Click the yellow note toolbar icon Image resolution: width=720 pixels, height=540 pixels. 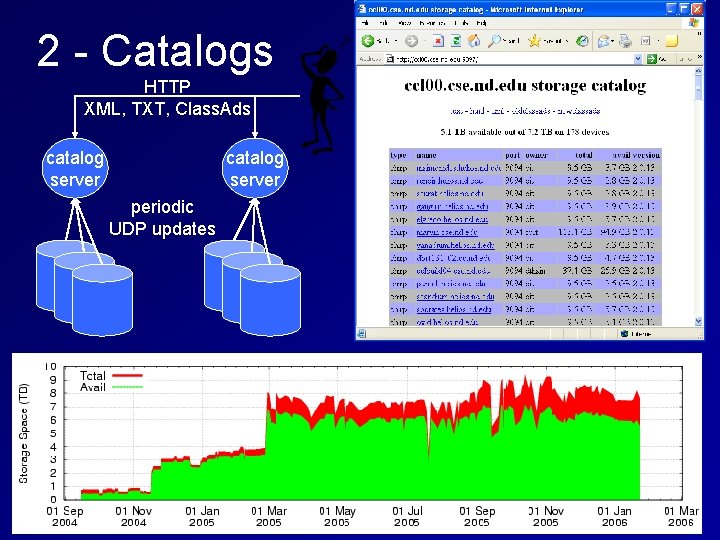(671, 41)
